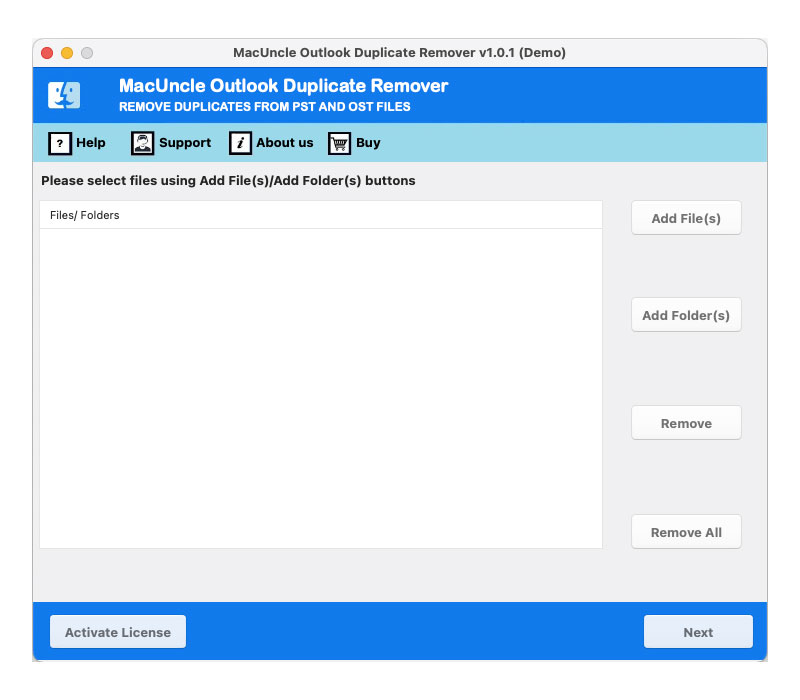Click the Remove All button
The width and height of the screenshot is (800, 700).
coord(686,532)
